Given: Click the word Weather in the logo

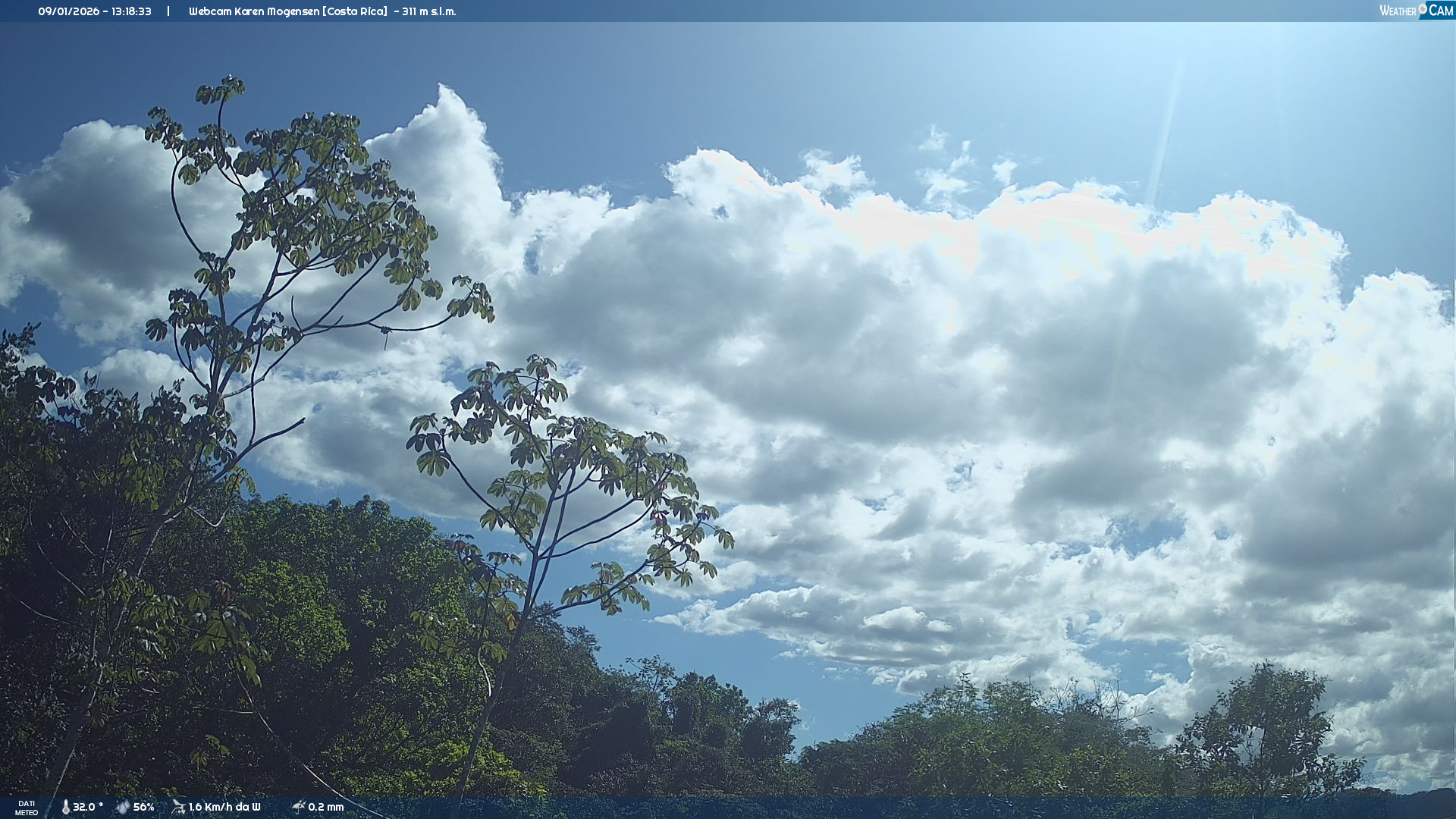Looking at the screenshot, I should 1398,11.
